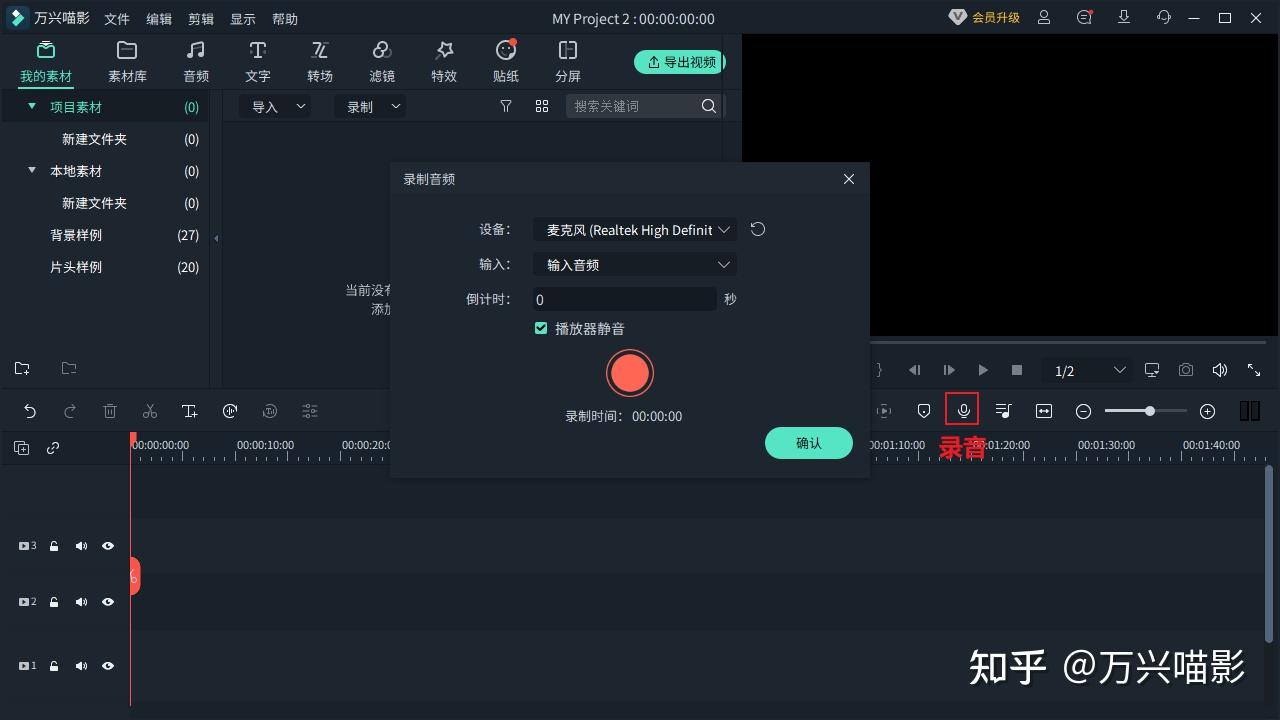Open the 编辑 menu
This screenshot has height=720, width=1280.
pos(159,19)
